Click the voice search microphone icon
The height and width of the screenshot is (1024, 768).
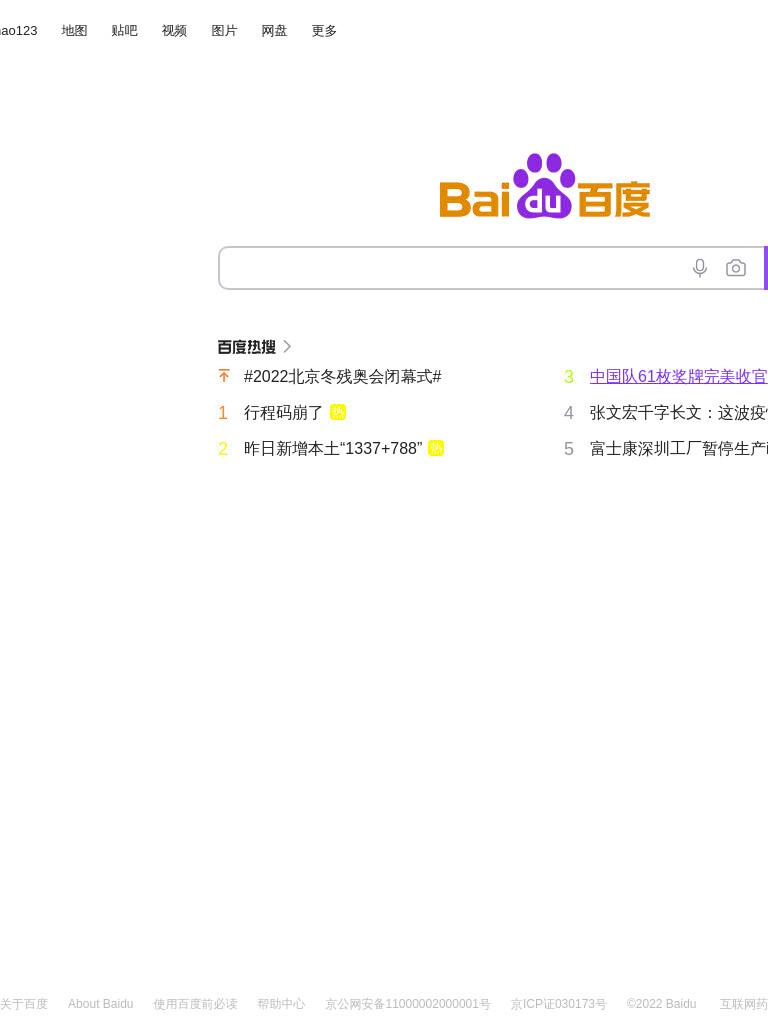click(699, 268)
